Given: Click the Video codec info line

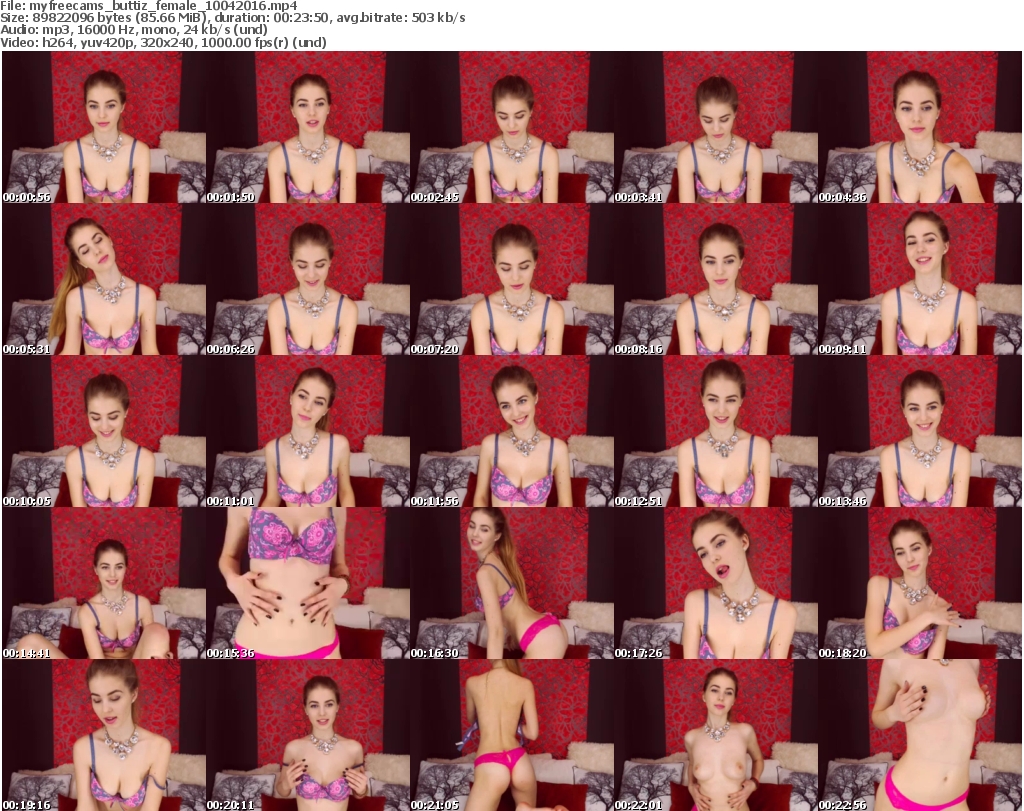Looking at the screenshot, I should pyautogui.click(x=164, y=42).
